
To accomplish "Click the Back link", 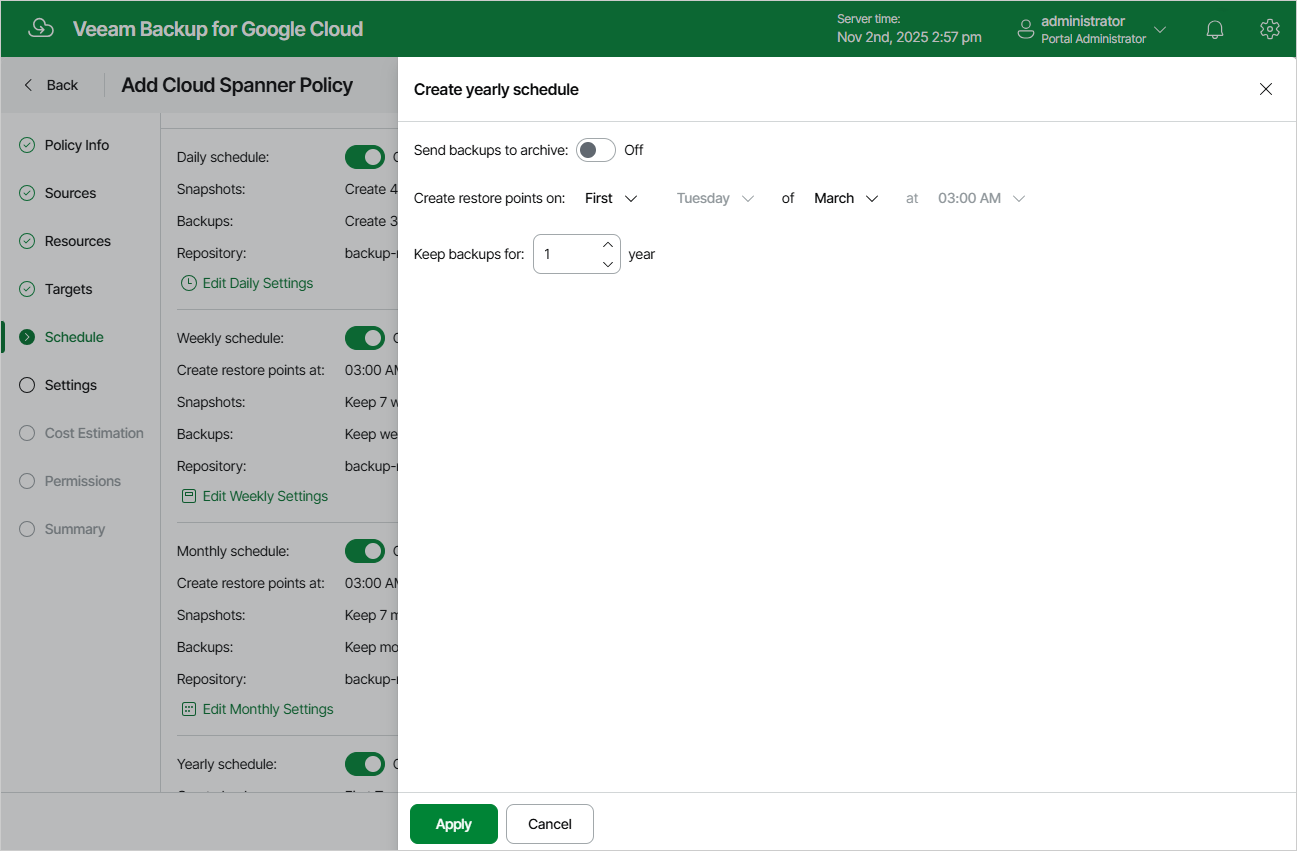I will click(62, 85).
